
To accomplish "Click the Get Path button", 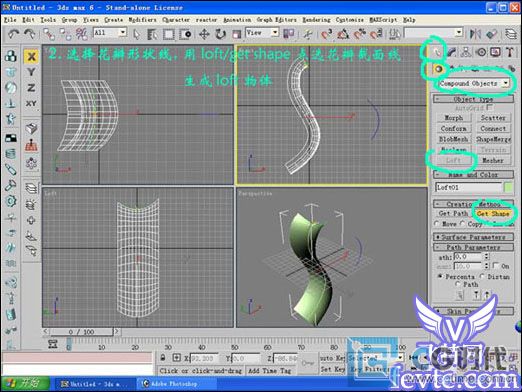I will [x=453, y=213].
